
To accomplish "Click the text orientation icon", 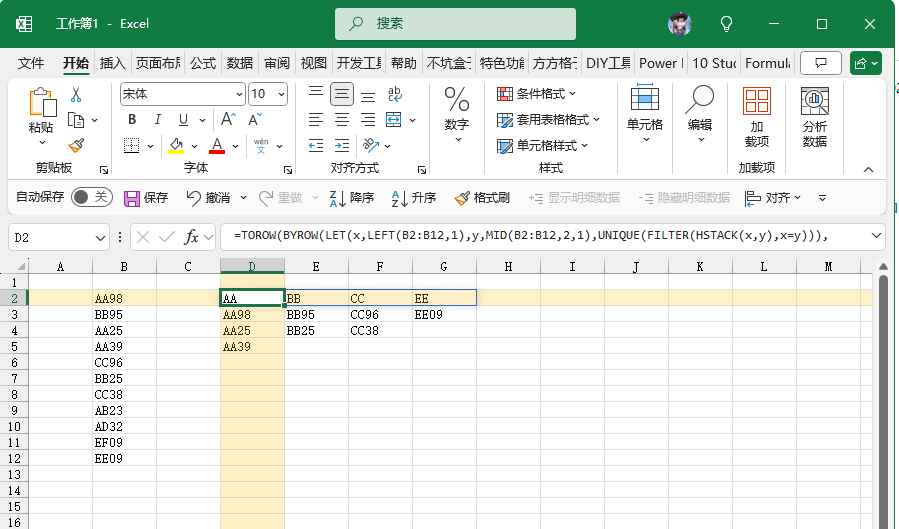I will 371,146.
